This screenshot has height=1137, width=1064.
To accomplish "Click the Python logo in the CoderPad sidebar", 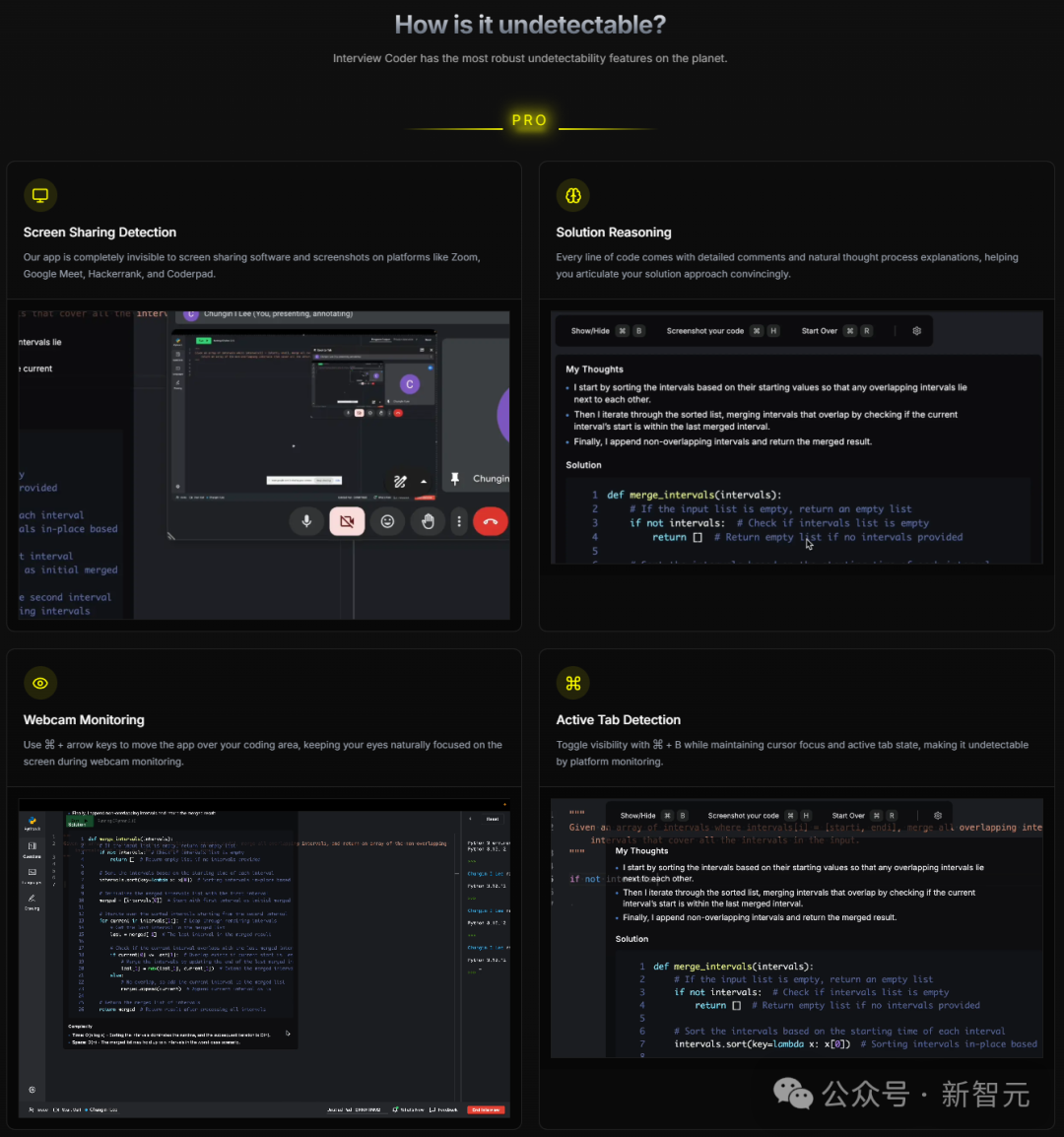I will tap(32, 821).
